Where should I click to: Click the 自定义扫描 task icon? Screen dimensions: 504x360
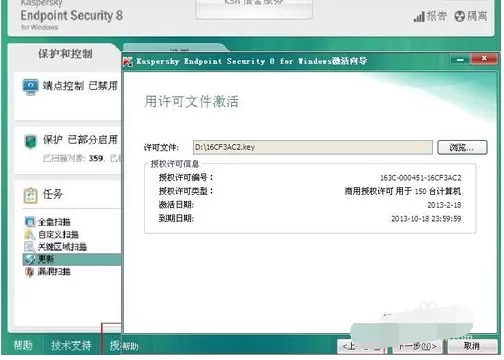click(x=30, y=234)
